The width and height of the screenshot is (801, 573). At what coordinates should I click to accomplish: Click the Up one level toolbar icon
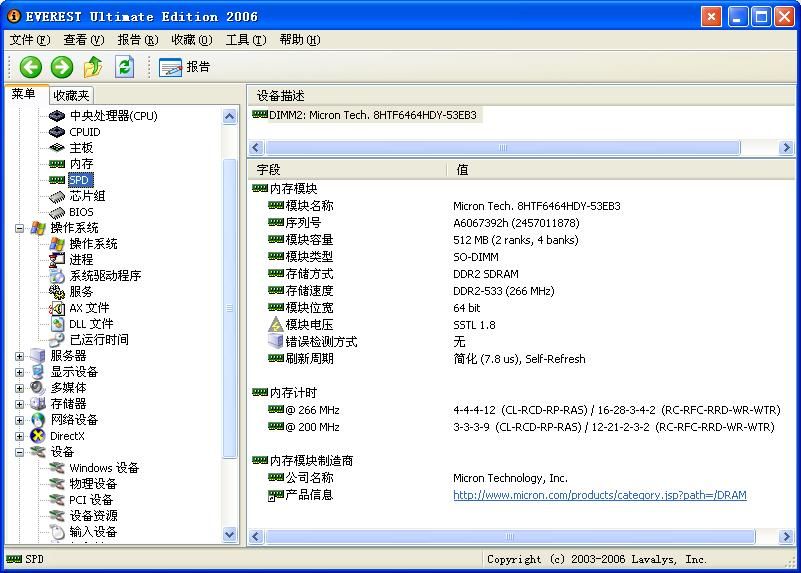[x=93, y=67]
